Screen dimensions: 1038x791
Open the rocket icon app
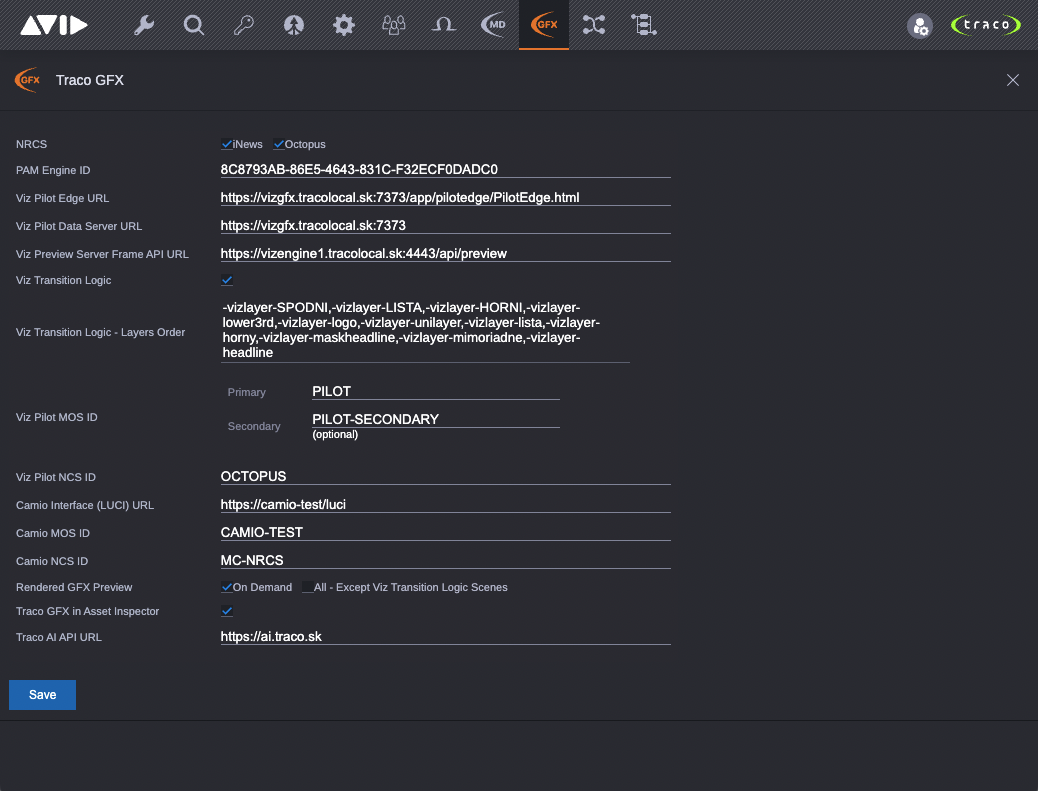[294, 25]
